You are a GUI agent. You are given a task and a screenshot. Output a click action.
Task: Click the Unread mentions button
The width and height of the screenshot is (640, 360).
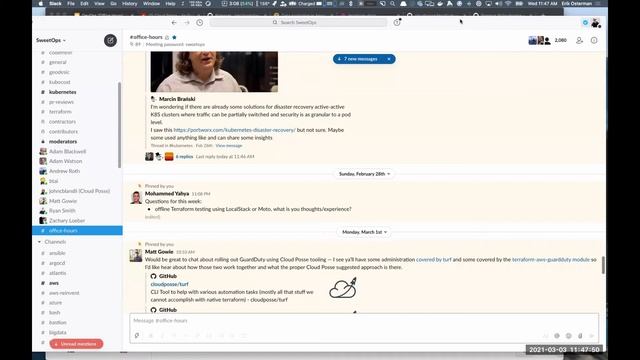click(x=76, y=344)
